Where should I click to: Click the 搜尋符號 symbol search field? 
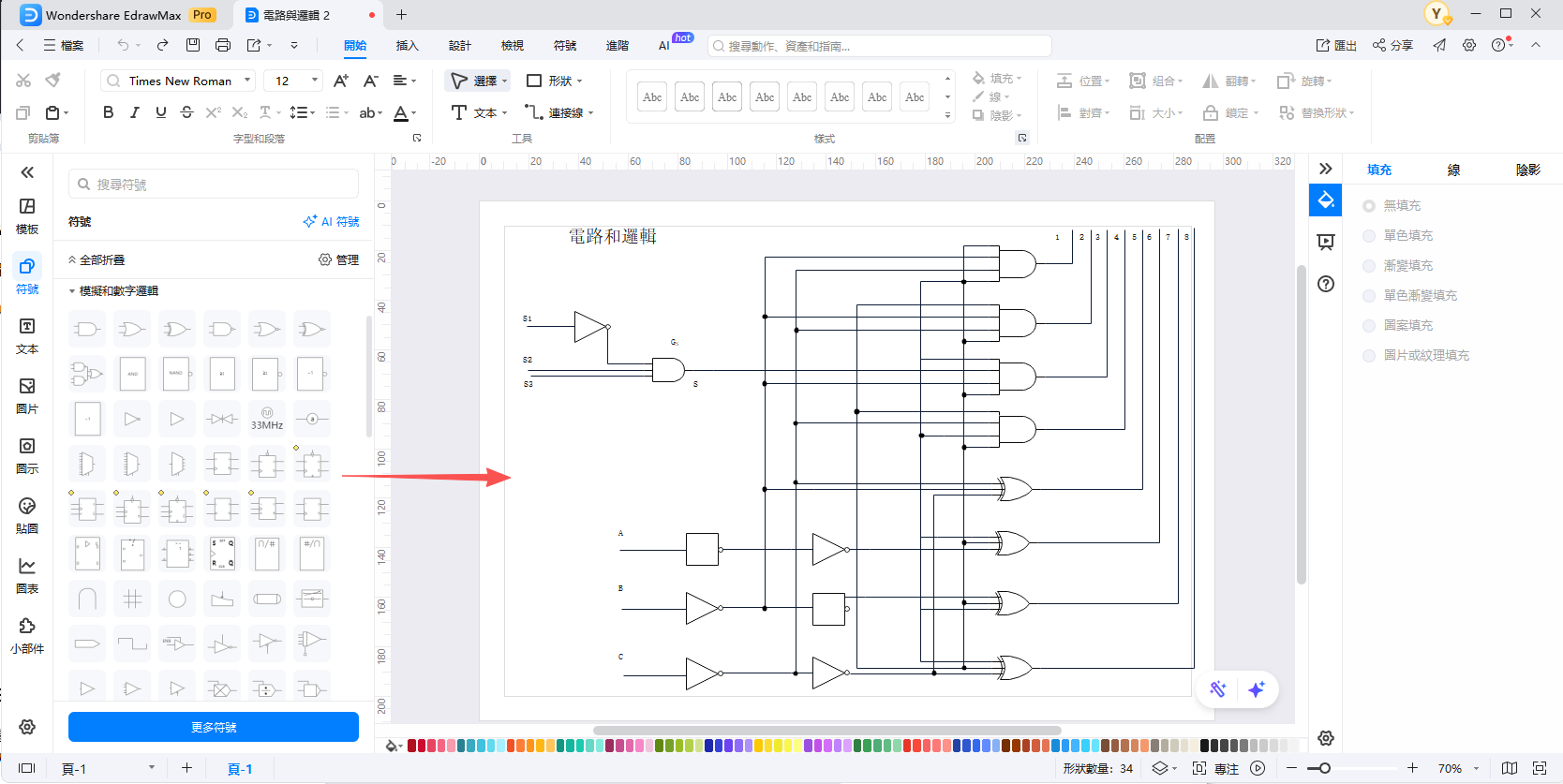[x=214, y=185]
